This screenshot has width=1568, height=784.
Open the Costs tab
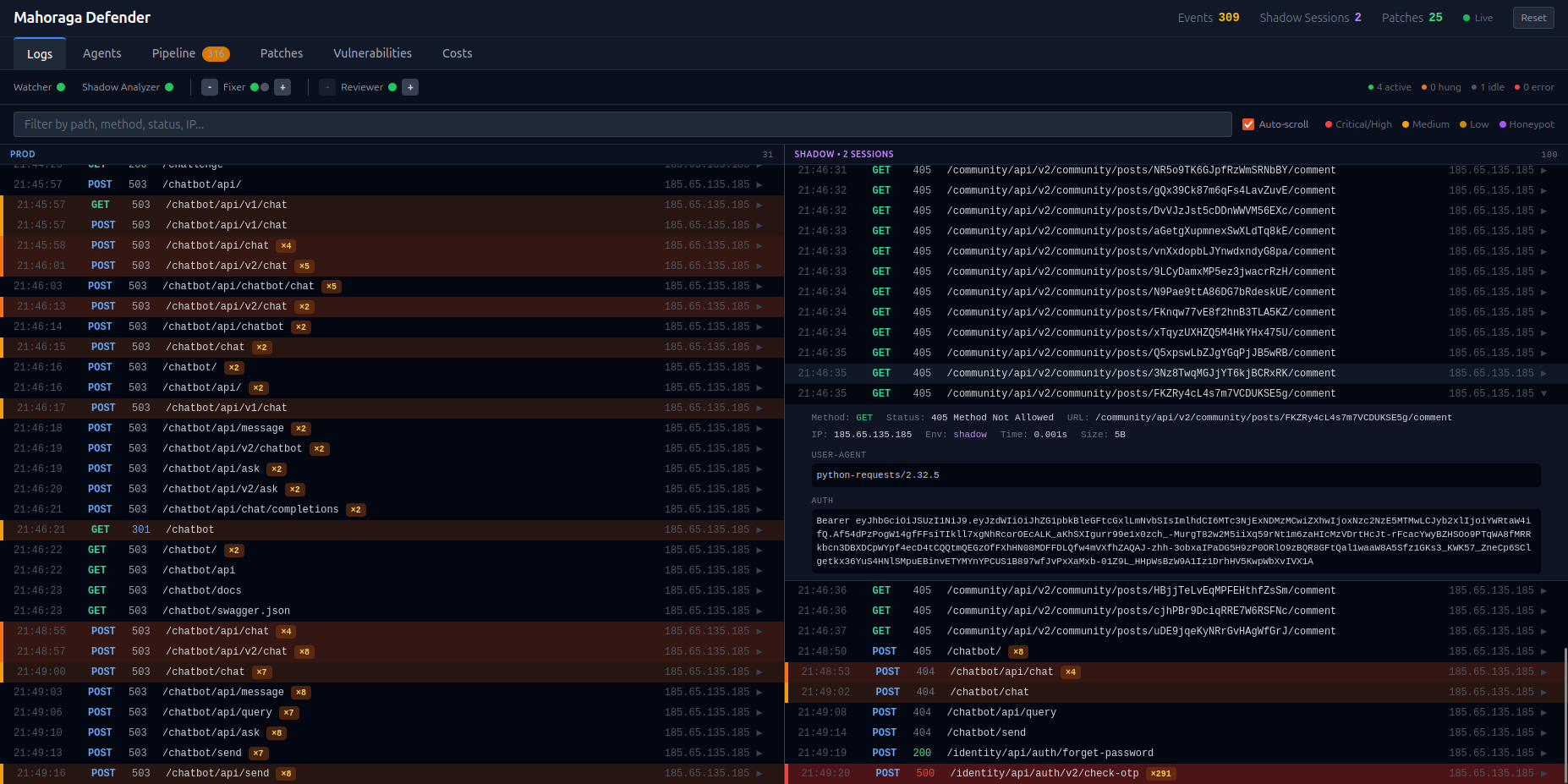(457, 53)
